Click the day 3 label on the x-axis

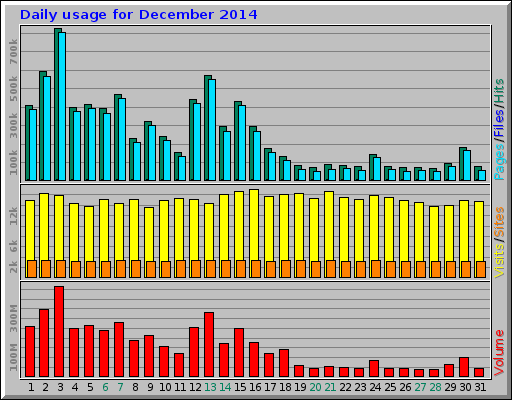[60, 387]
